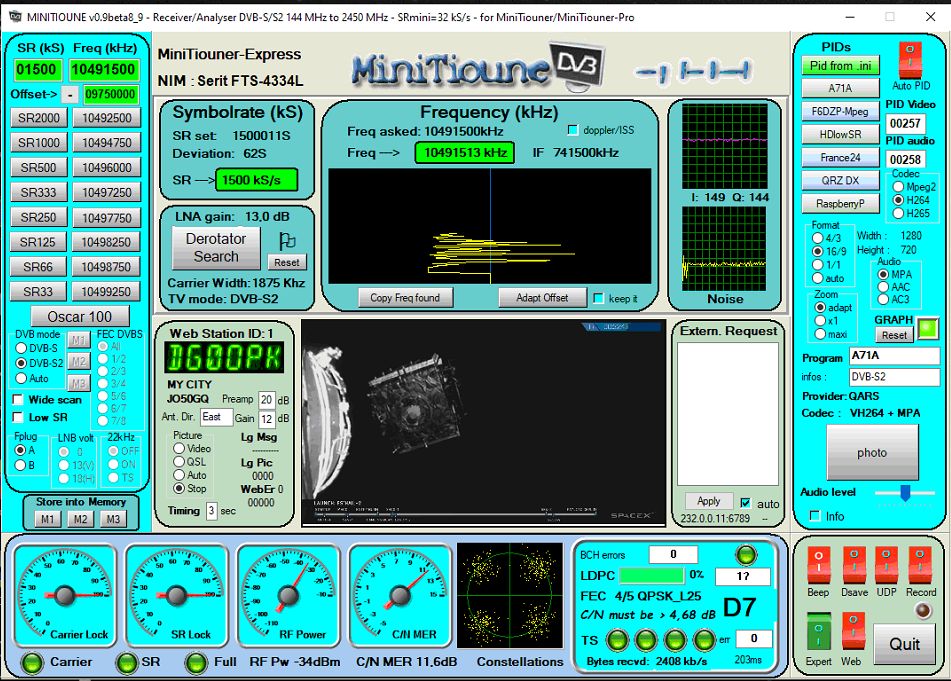Click the RF Power gauge
The image size is (951, 681).
pyautogui.click(x=287, y=595)
